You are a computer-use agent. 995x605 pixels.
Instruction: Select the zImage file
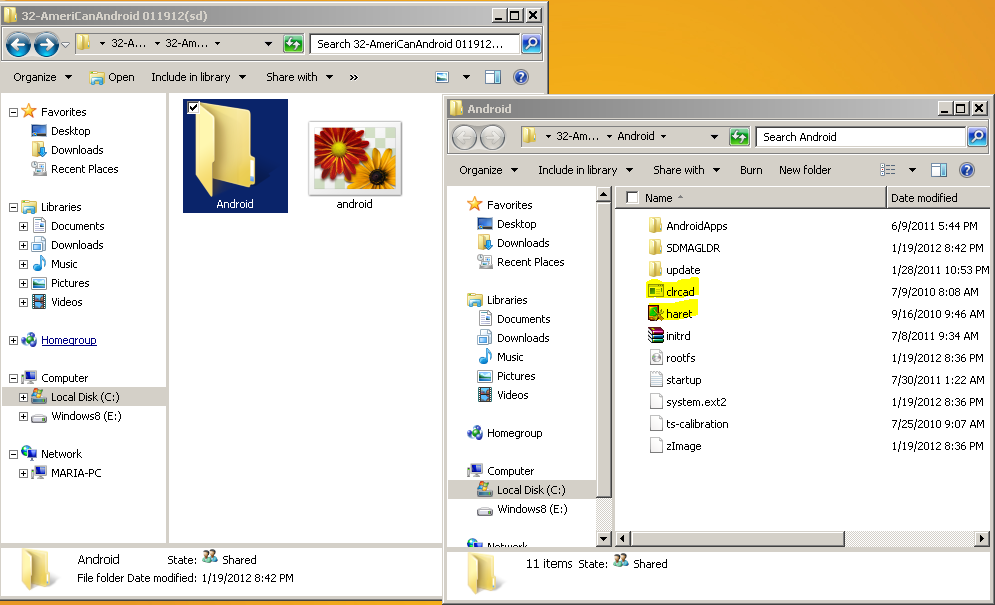(x=683, y=446)
